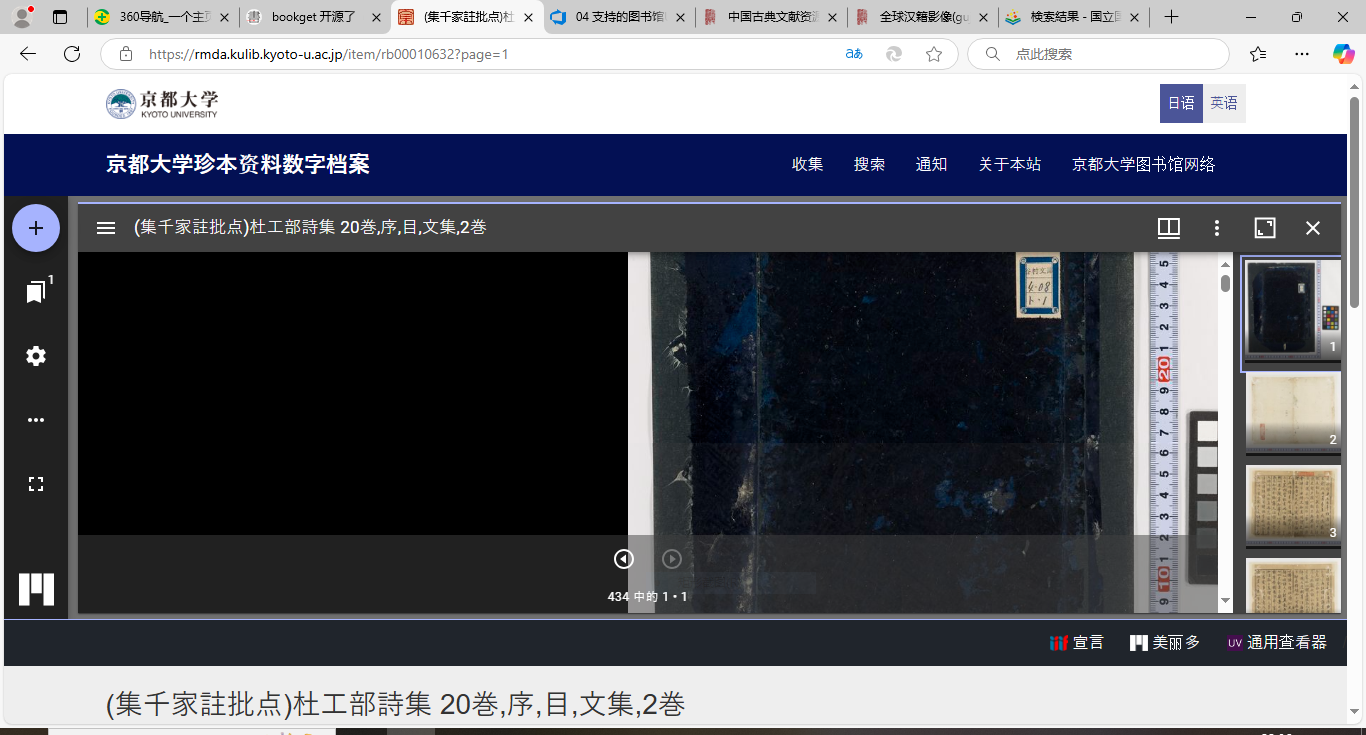
Task: Add this page to browser favorites star
Action: pos(933,54)
